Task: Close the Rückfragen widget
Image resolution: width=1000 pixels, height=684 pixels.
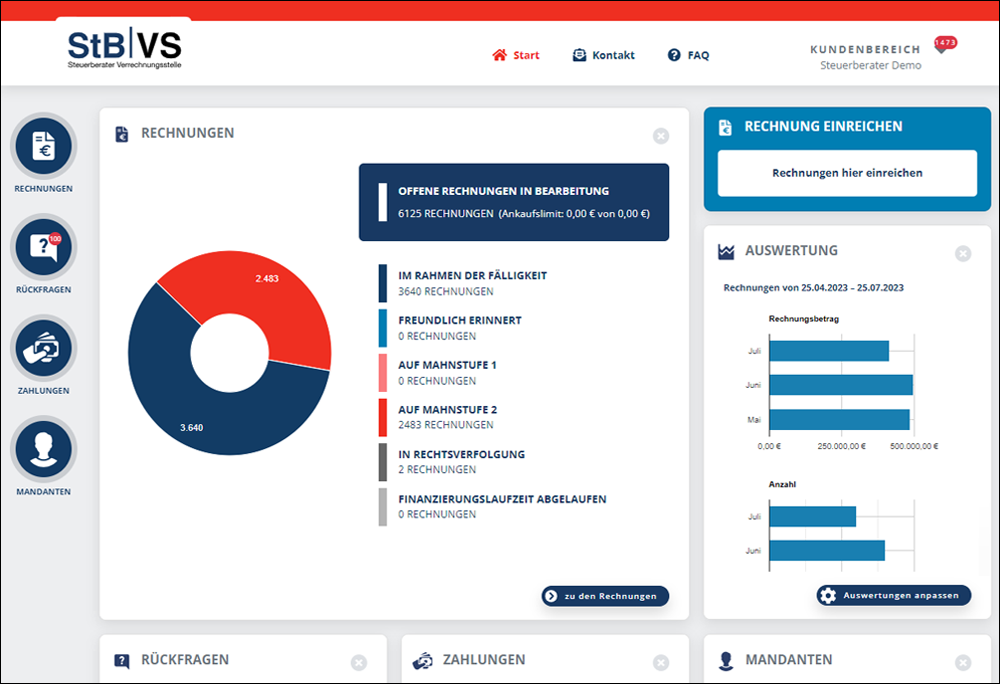Action: (359, 662)
